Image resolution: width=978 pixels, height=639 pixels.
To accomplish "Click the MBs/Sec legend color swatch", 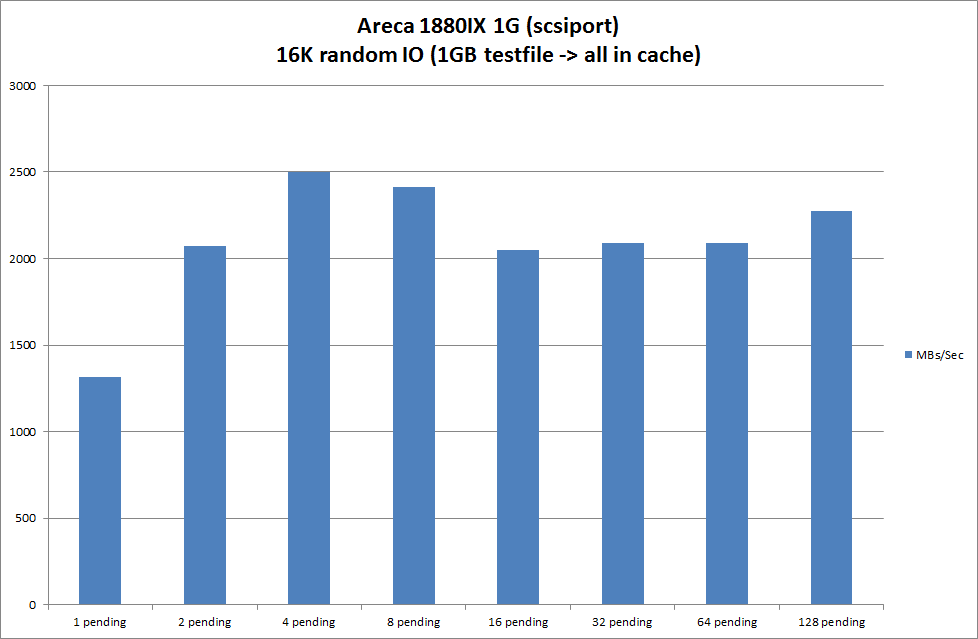I will pyautogui.click(x=908, y=354).
